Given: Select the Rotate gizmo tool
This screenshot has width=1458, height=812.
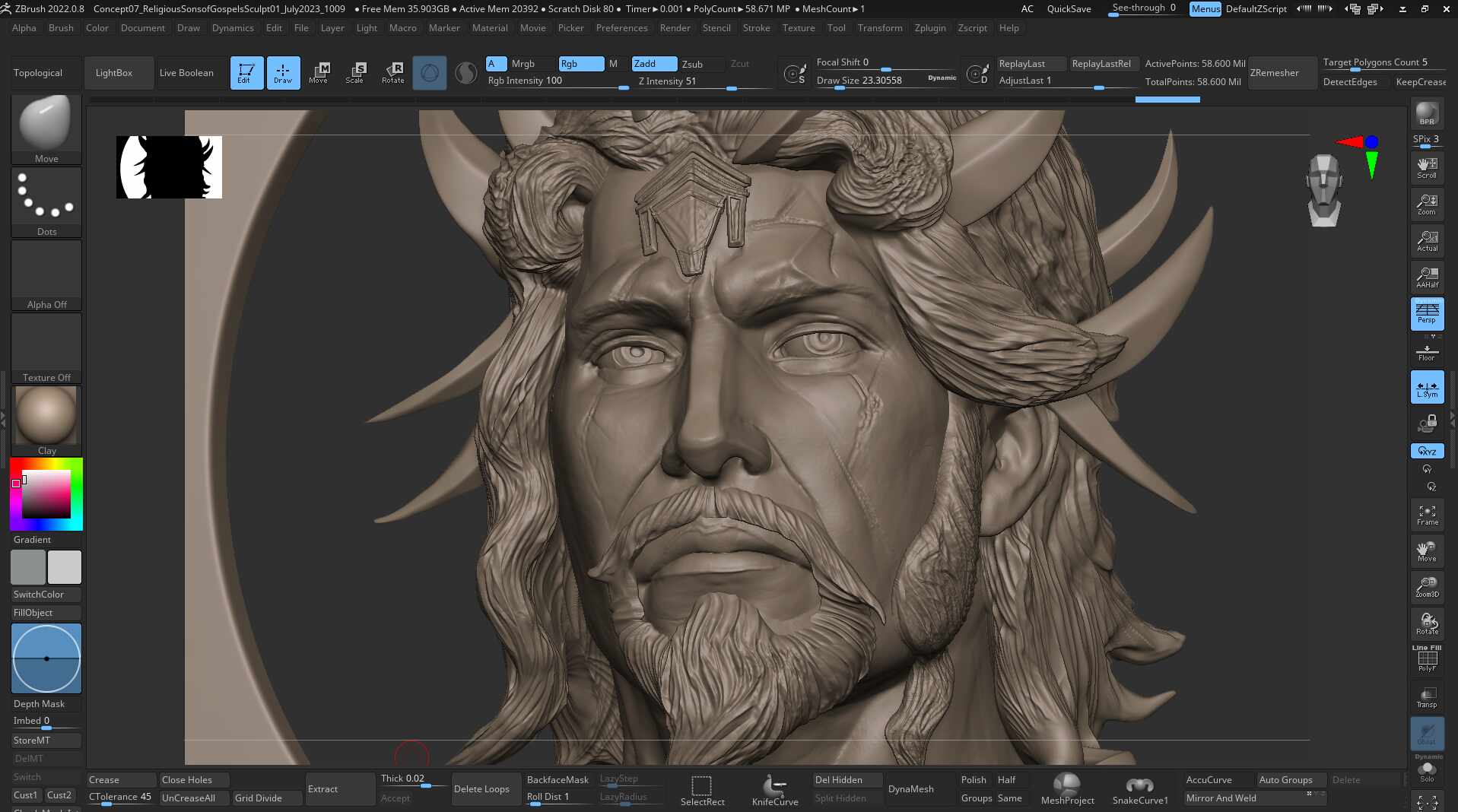Looking at the screenshot, I should [x=392, y=72].
